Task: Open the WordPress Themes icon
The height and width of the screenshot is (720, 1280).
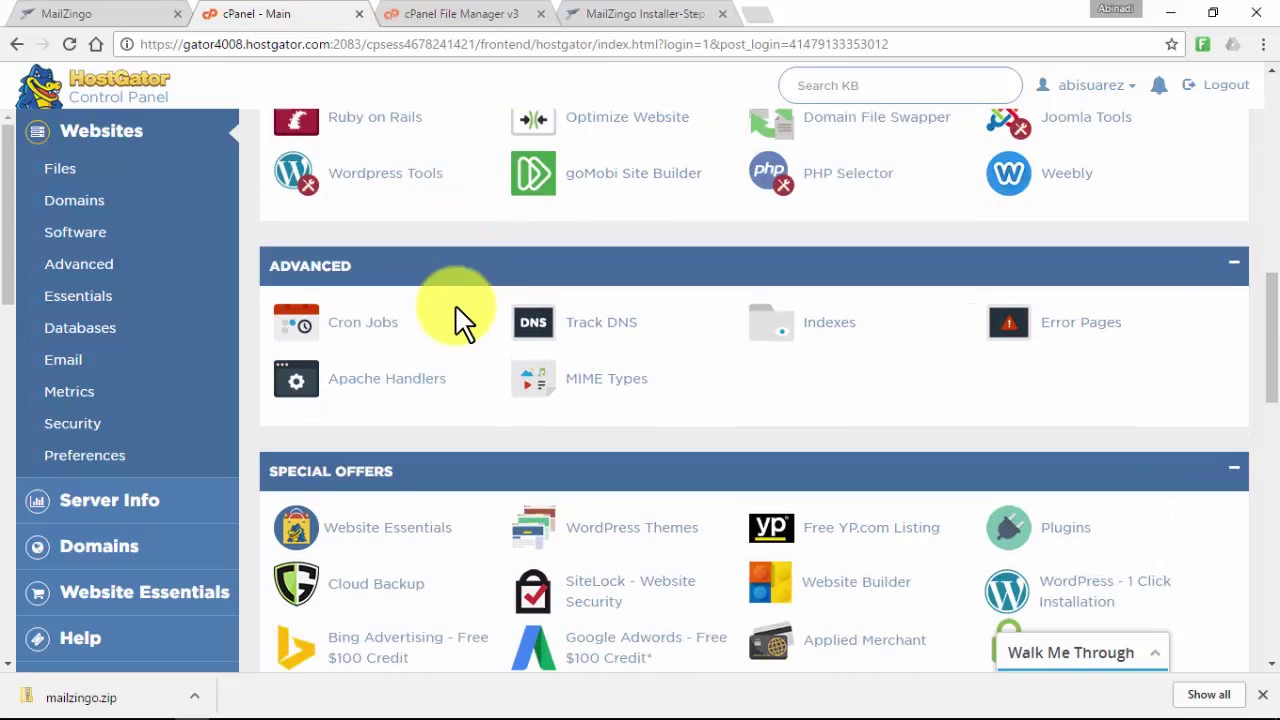Action: (533, 528)
